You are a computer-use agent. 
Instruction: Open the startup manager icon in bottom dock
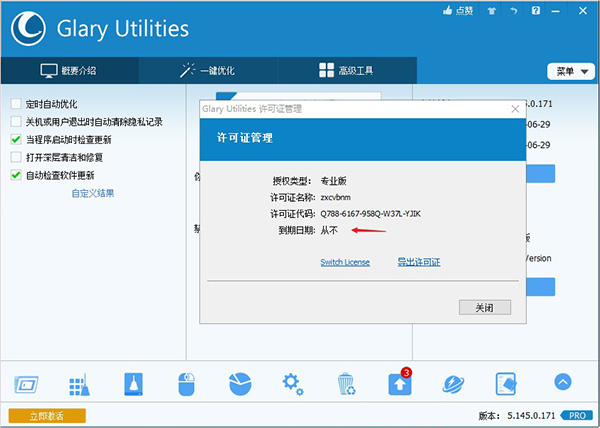(26, 384)
